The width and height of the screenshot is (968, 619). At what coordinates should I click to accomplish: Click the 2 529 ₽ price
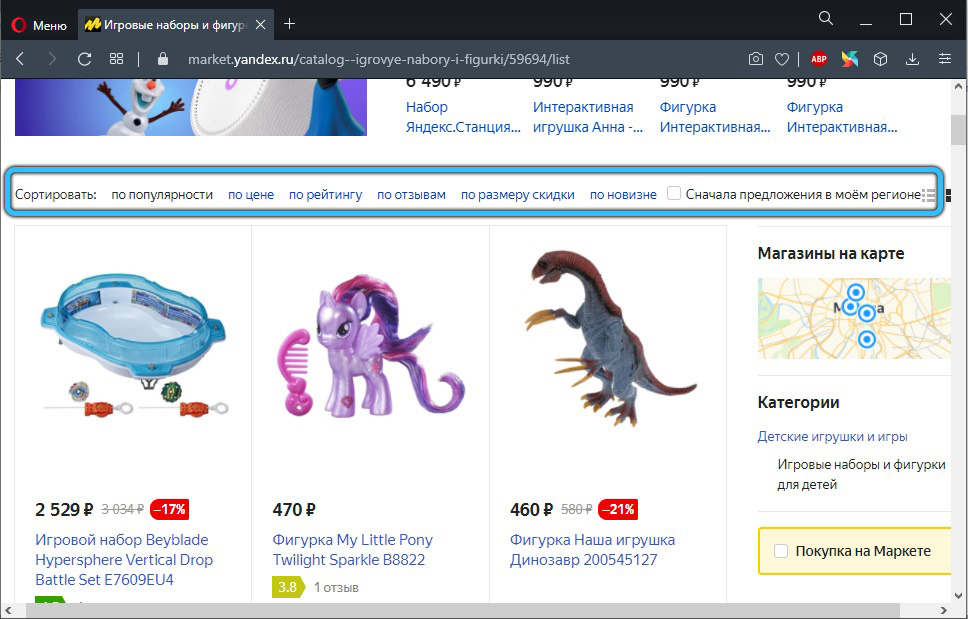pos(64,510)
